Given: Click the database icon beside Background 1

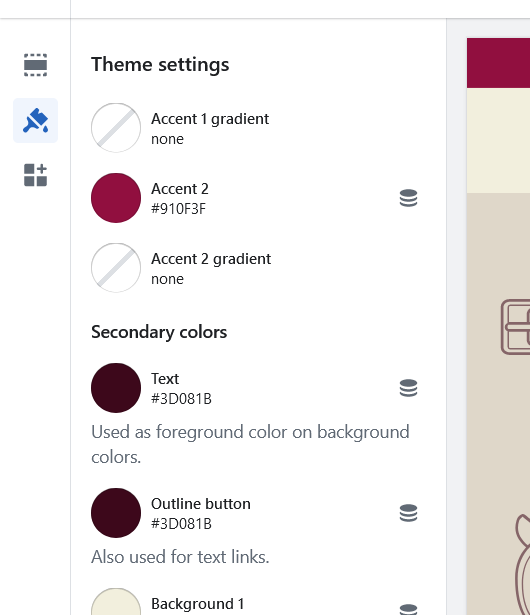Looking at the screenshot, I should pyautogui.click(x=408, y=609).
